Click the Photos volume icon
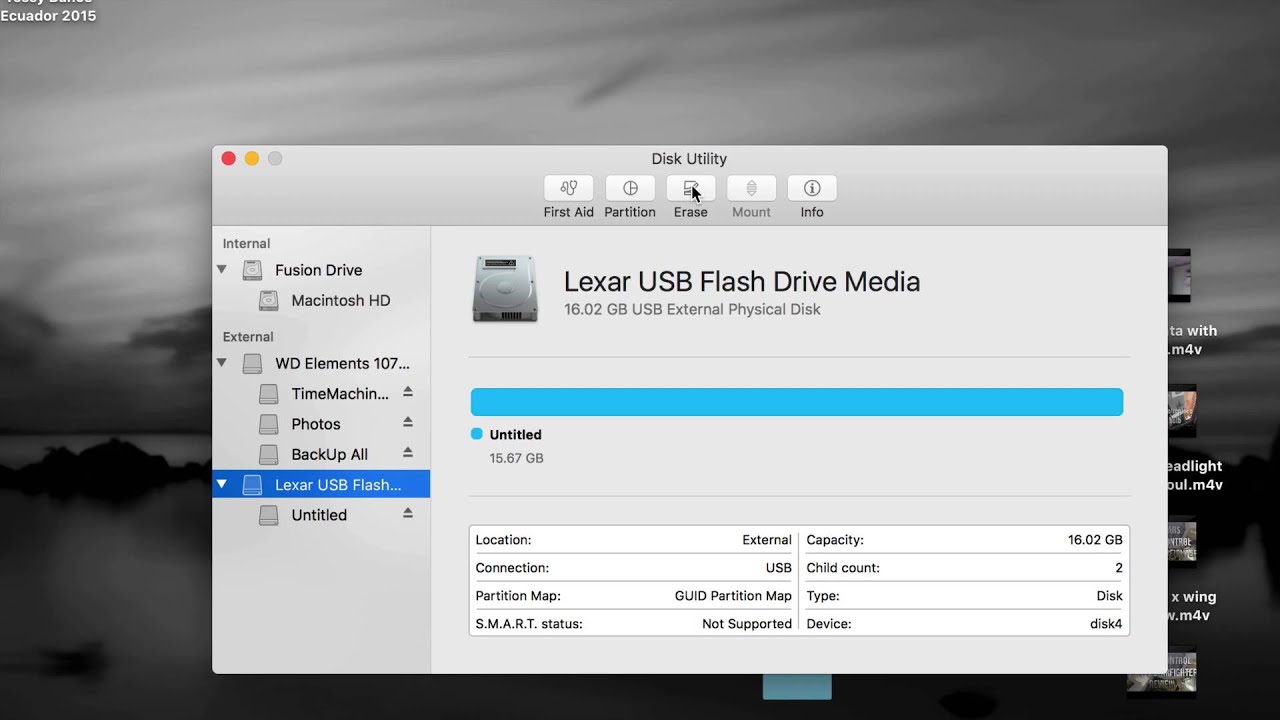This screenshot has width=1280, height=720. (x=269, y=424)
